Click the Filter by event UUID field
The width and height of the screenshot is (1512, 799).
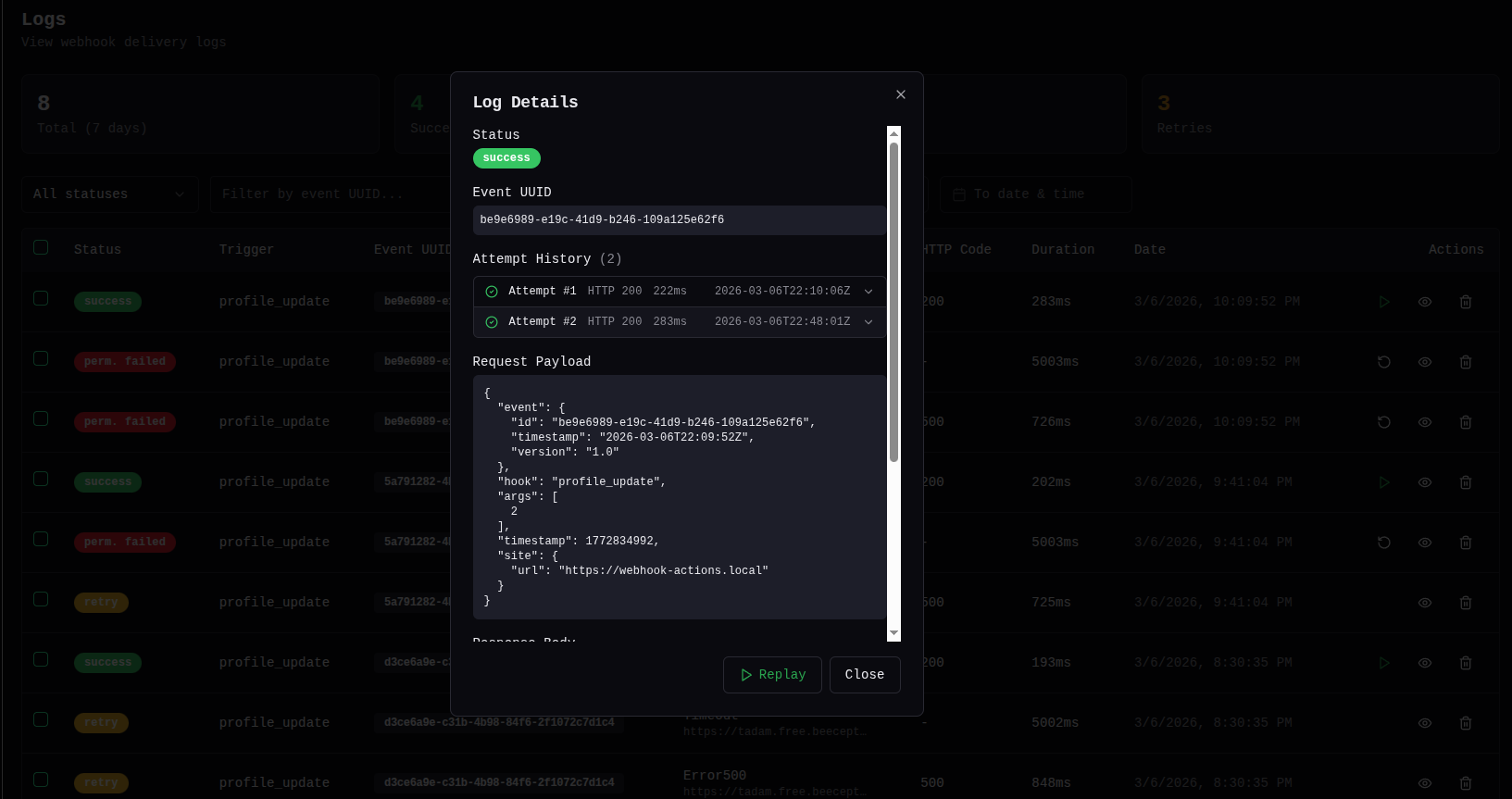coord(329,194)
